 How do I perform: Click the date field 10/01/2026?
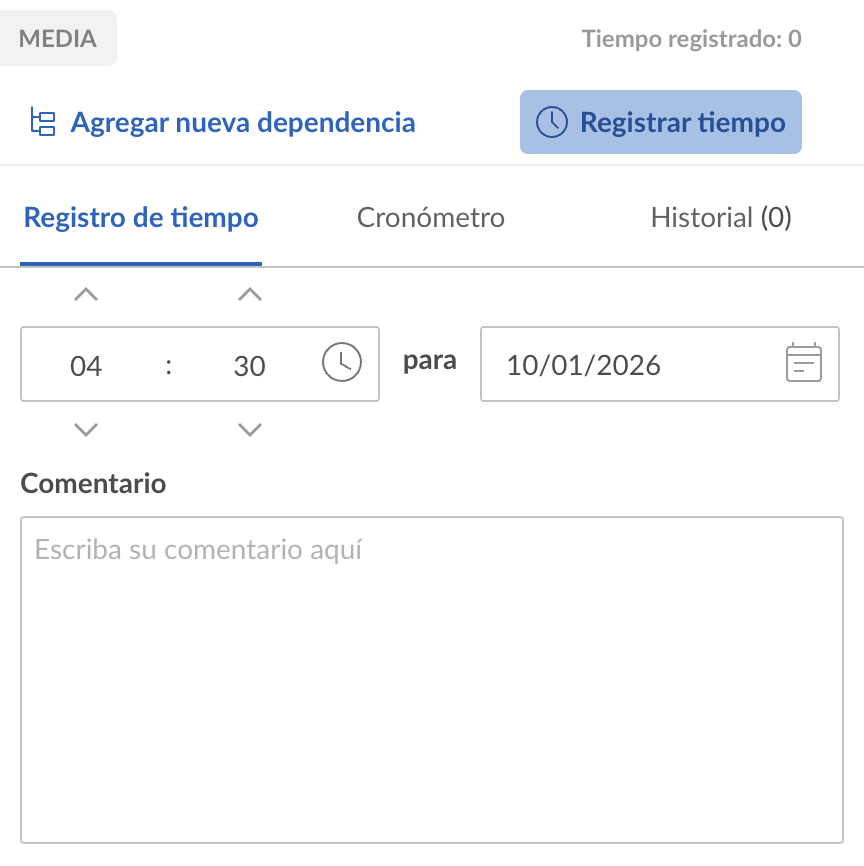pos(660,364)
